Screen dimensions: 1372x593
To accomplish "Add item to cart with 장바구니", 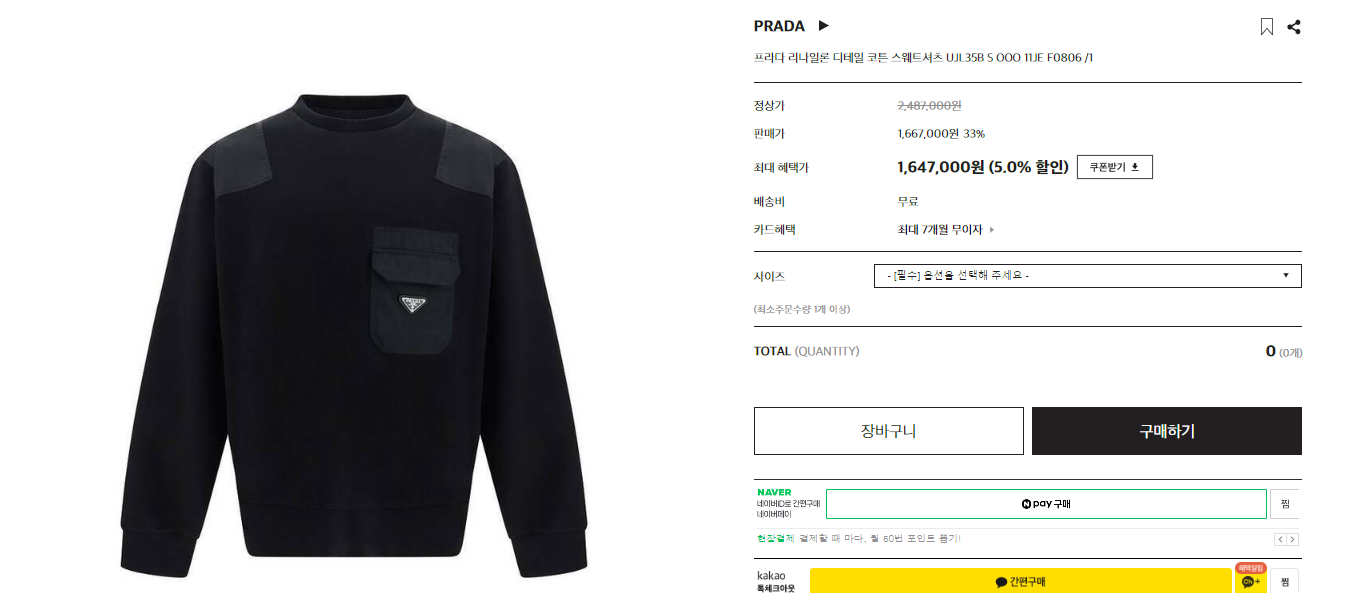I will [x=889, y=431].
